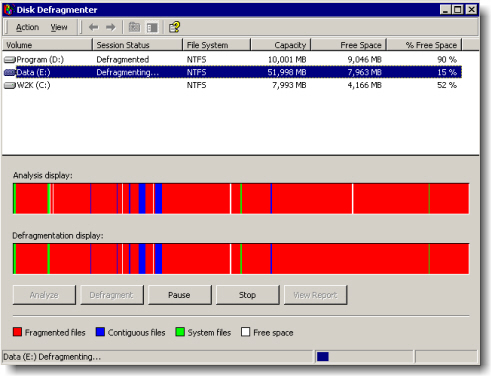The width and height of the screenshot is (491, 376).
Task: Click the status bar progress indicator
Action: point(323,357)
